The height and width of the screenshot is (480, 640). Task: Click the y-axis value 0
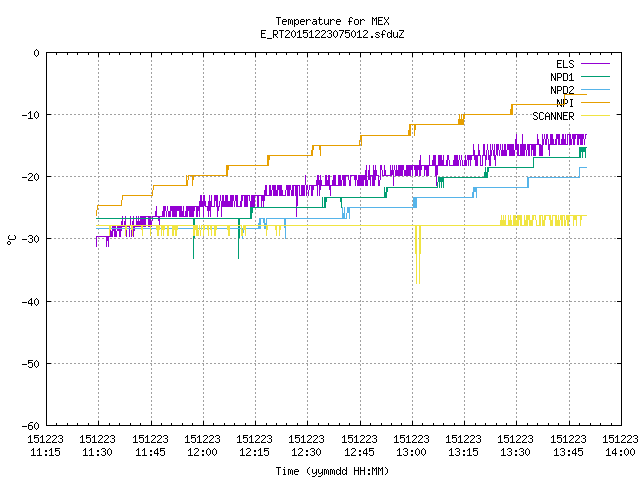click(x=37, y=53)
